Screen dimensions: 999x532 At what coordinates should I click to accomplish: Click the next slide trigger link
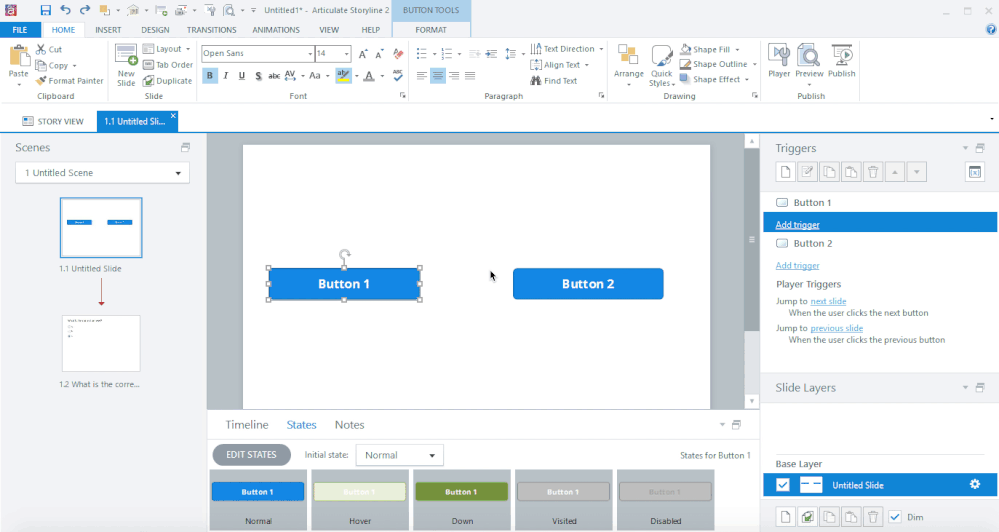828,301
